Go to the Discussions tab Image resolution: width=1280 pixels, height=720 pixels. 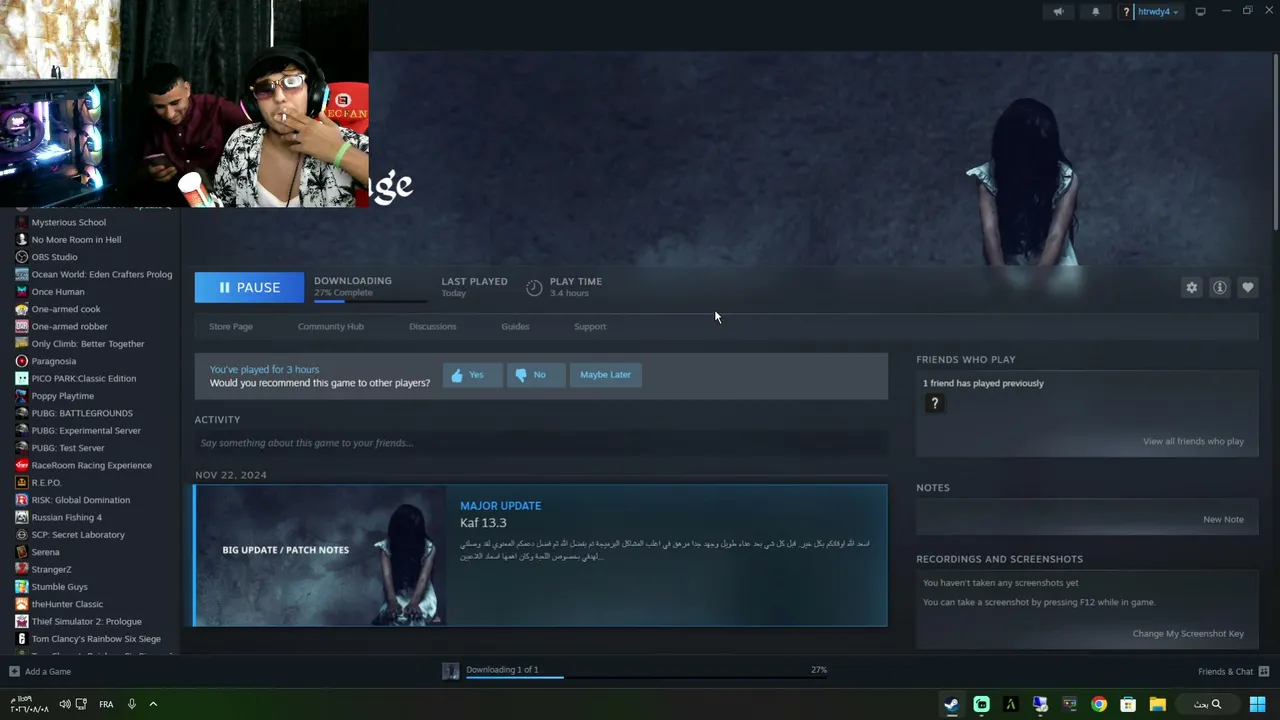[433, 326]
